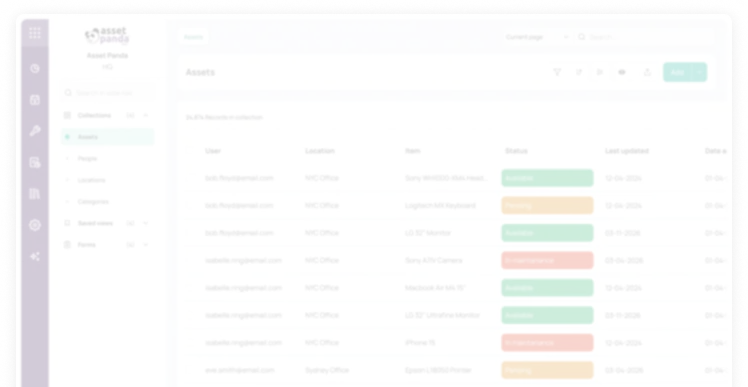748x387 pixels.
Task: Expand the Categories collection arrow
Action: coord(67,202)
